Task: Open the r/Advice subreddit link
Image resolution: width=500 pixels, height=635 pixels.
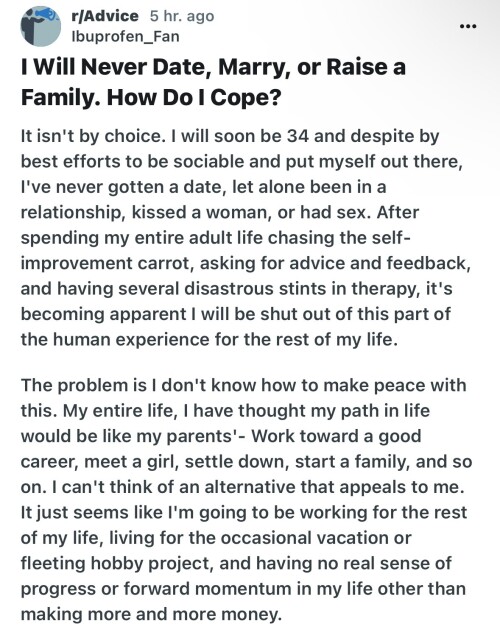Action: click(105, 16)
